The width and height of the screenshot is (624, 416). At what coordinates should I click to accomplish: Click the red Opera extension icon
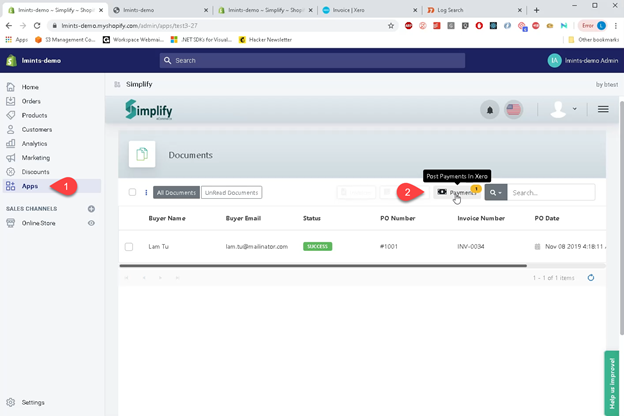click(x=479, y=25)
